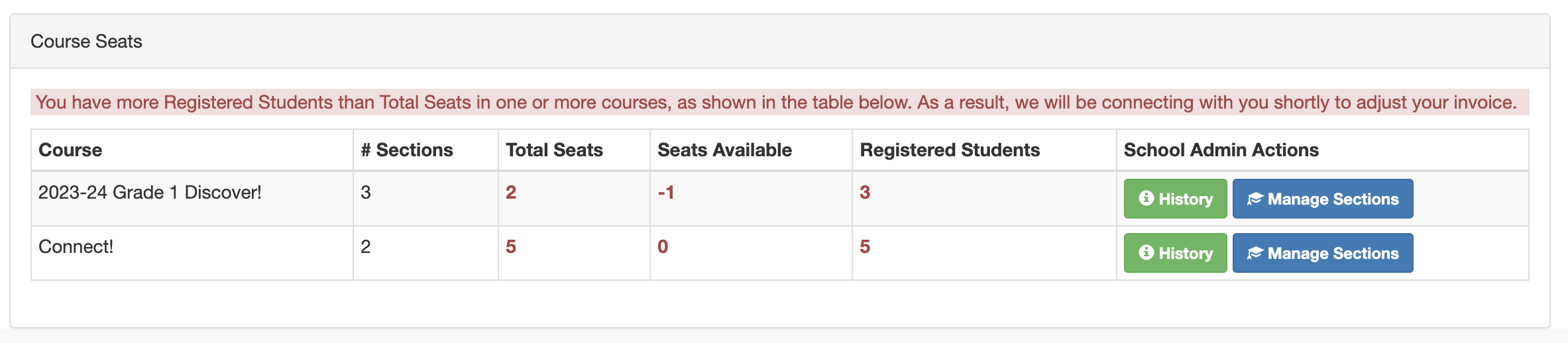This screenshot has width=1568, height=343.
Task: Open Manage Sections for Grade 1 Discover!
Action: [x=1322, y=199]
